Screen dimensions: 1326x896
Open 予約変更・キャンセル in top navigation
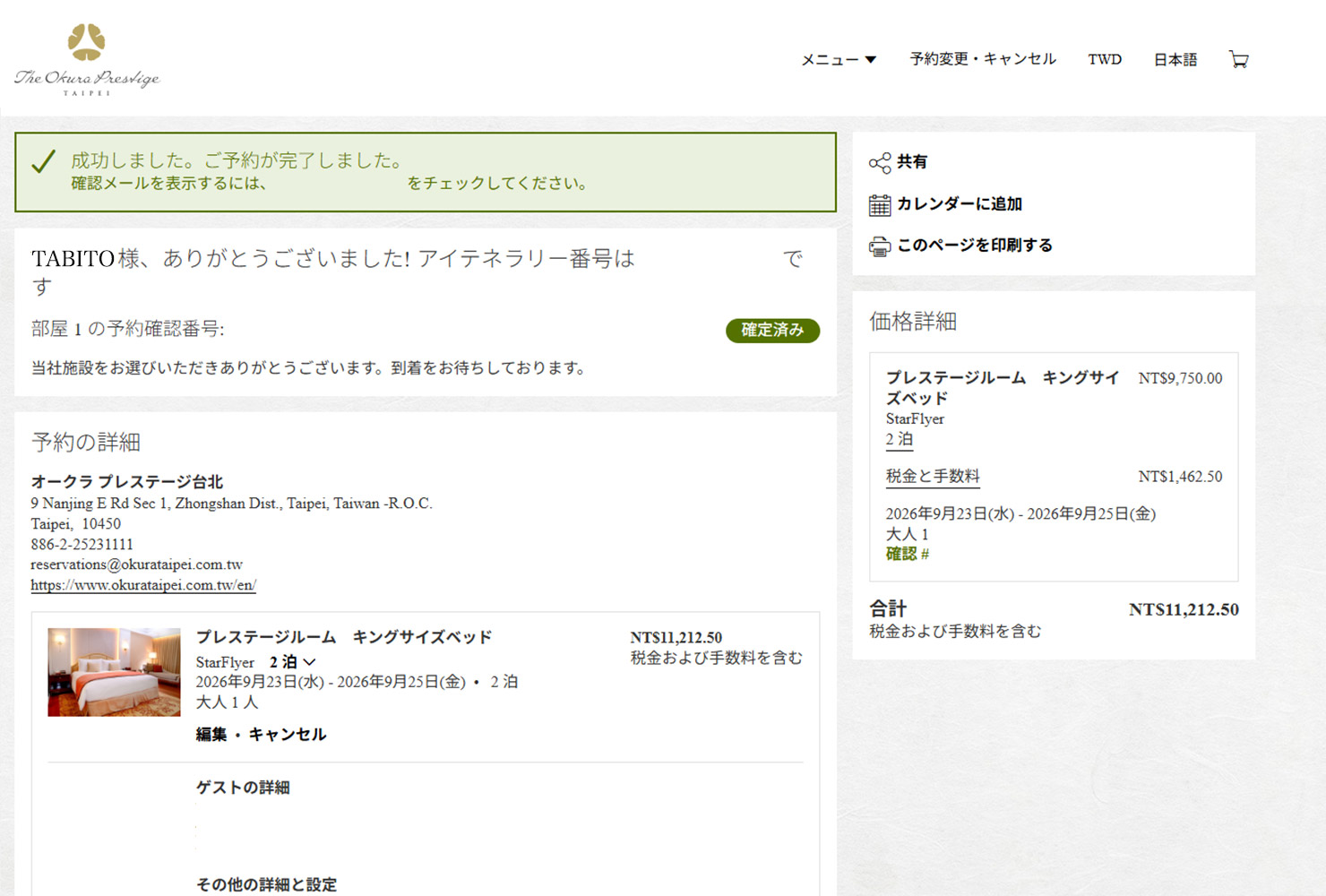pos(983,59)
